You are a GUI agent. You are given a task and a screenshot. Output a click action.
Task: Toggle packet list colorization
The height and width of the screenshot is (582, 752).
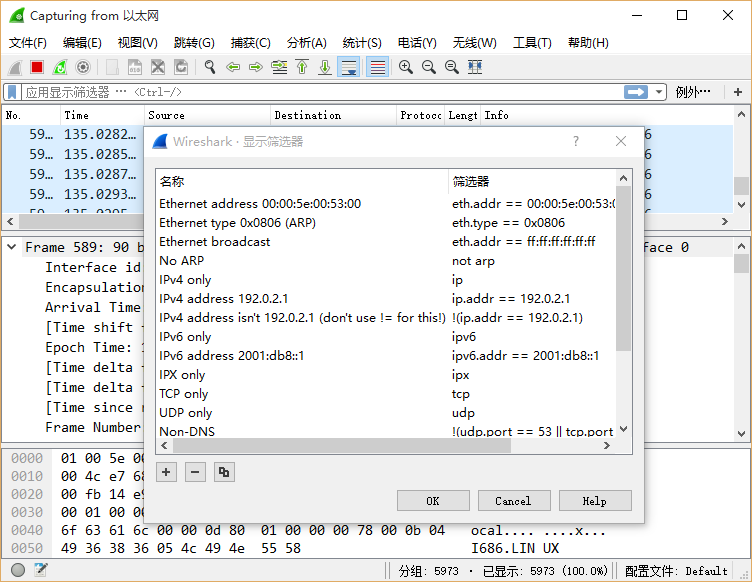[x=377, y=67]
